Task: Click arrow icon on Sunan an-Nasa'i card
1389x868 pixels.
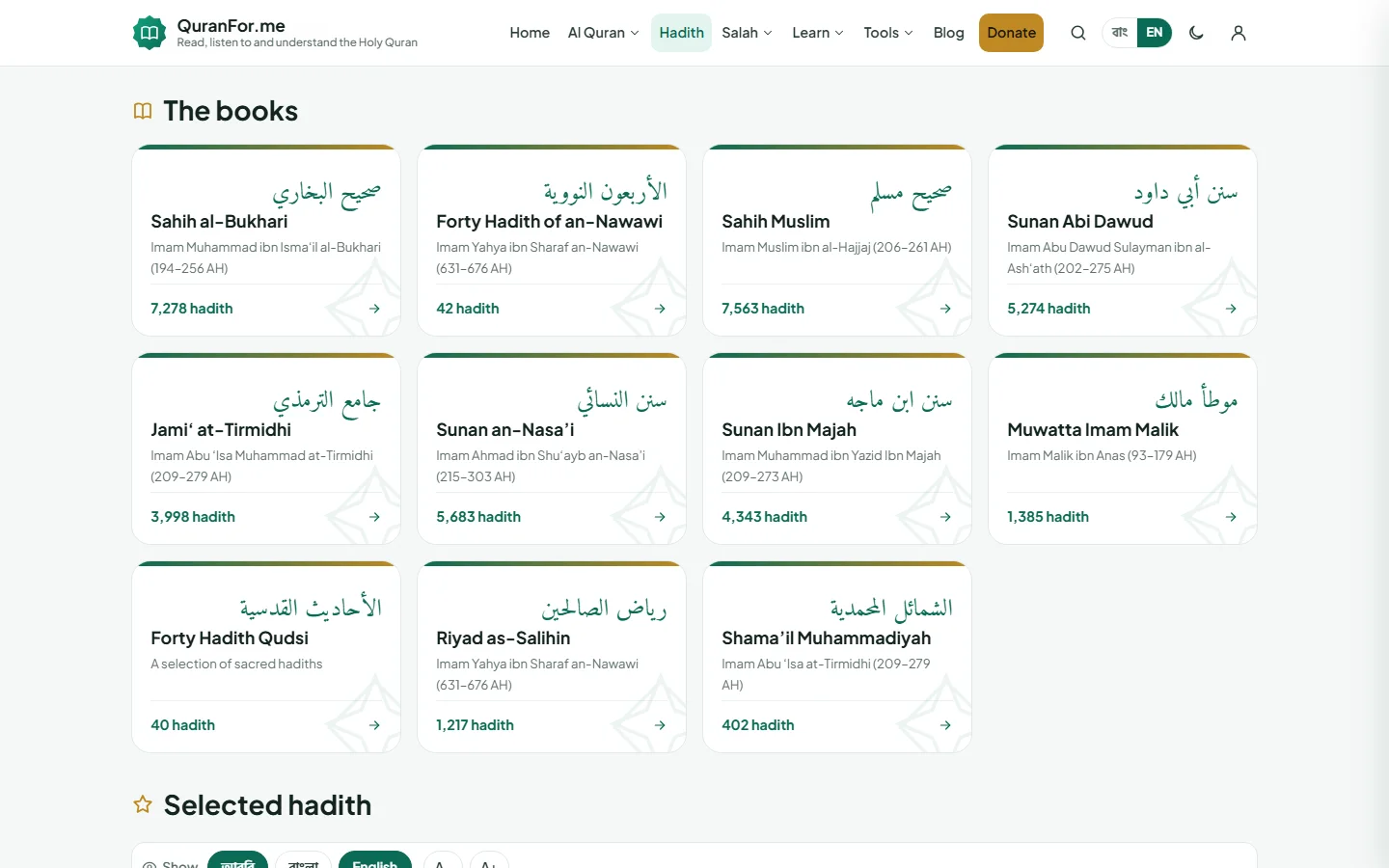Action: pyautogui.click(x=660, y=517)
